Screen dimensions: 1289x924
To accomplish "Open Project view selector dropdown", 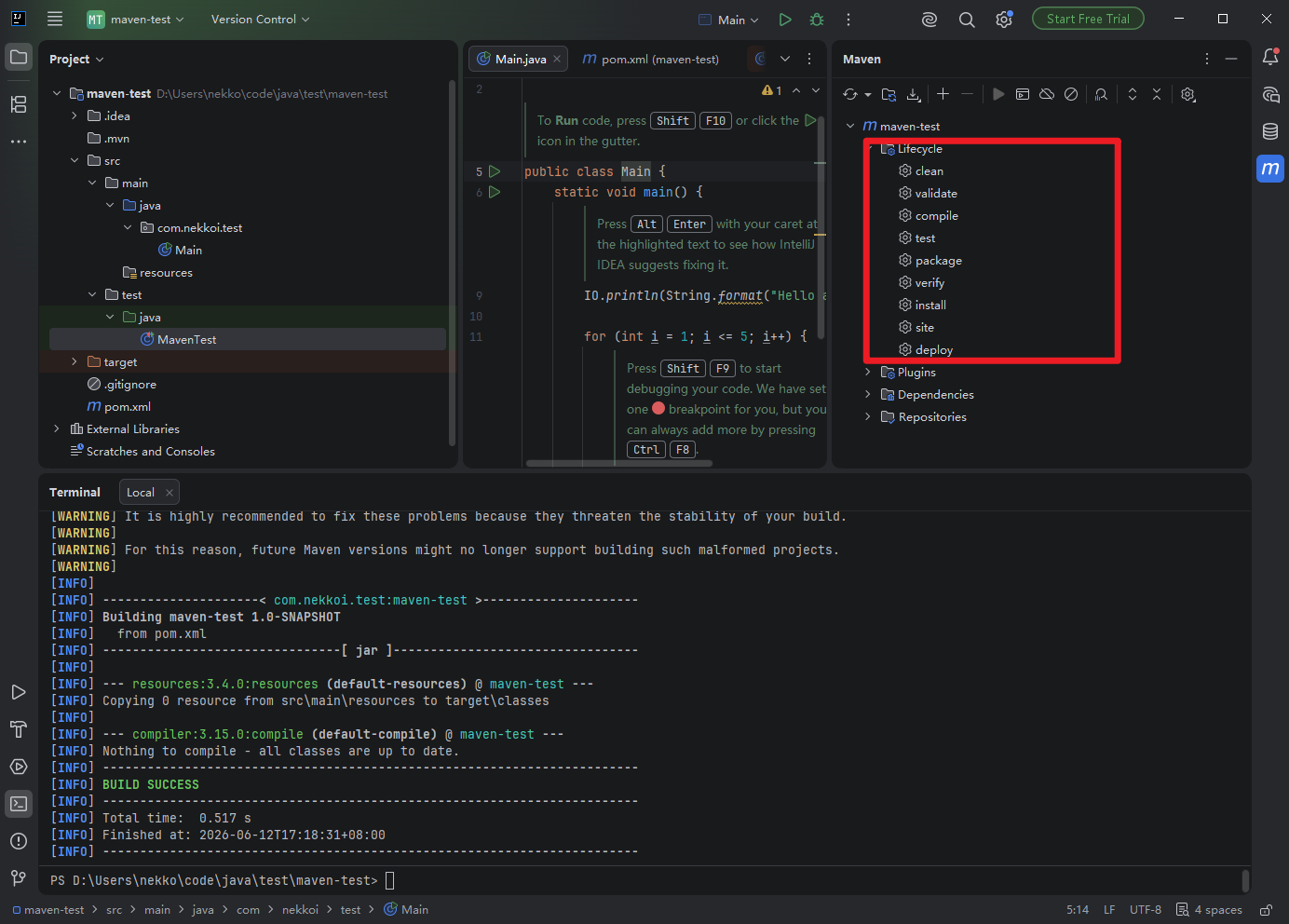I will (76, 59).
